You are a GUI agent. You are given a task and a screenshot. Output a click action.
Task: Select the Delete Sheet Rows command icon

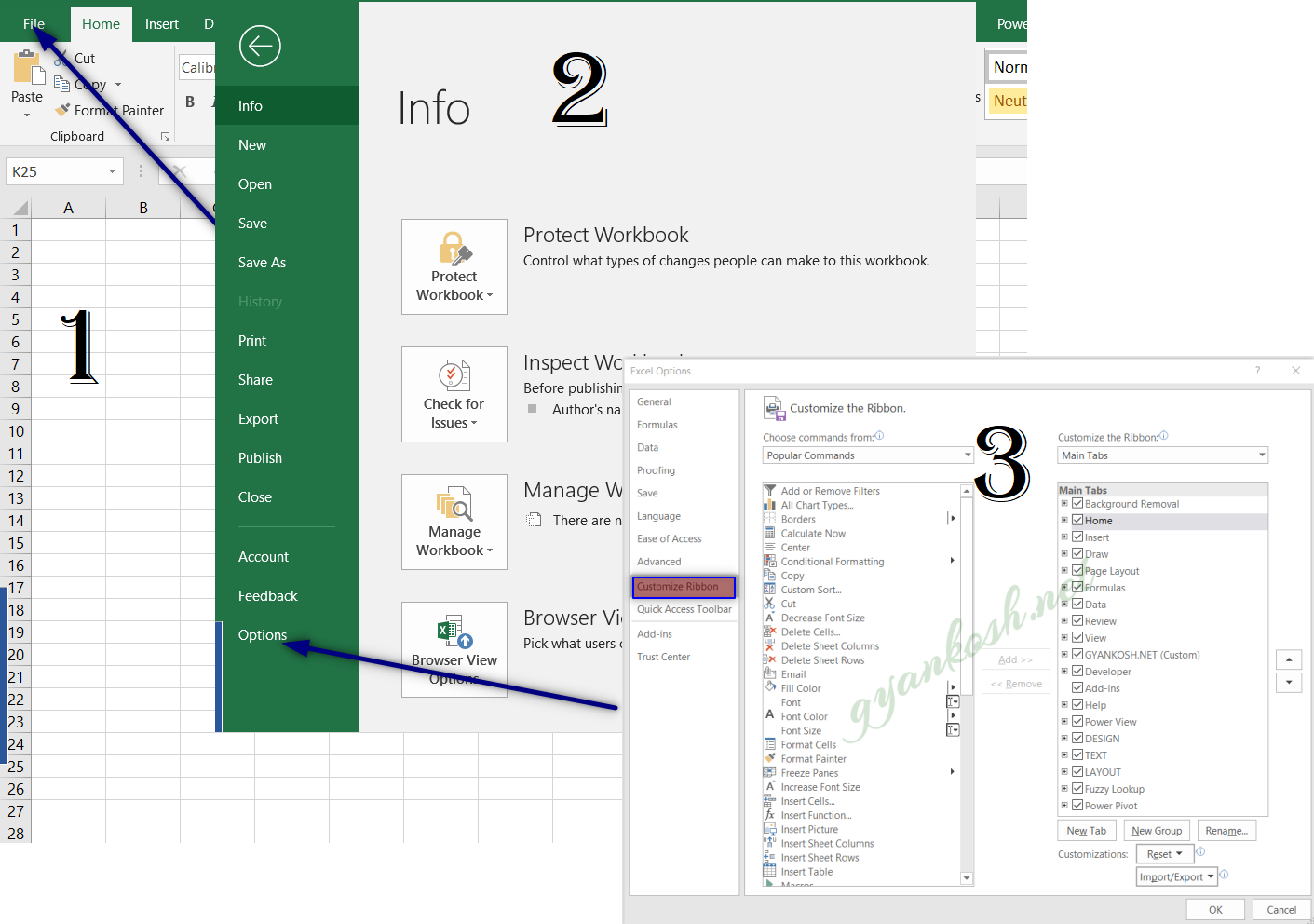(x=769, y=659)
